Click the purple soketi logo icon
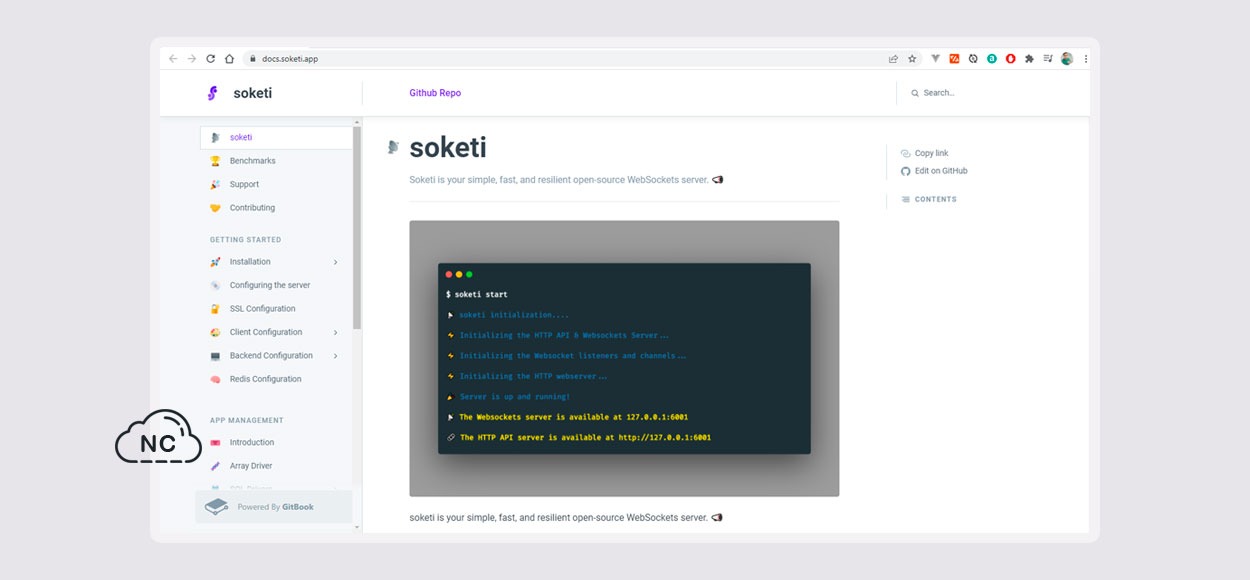This screenshot has height=580, width=1250. (x=212, y=93)
